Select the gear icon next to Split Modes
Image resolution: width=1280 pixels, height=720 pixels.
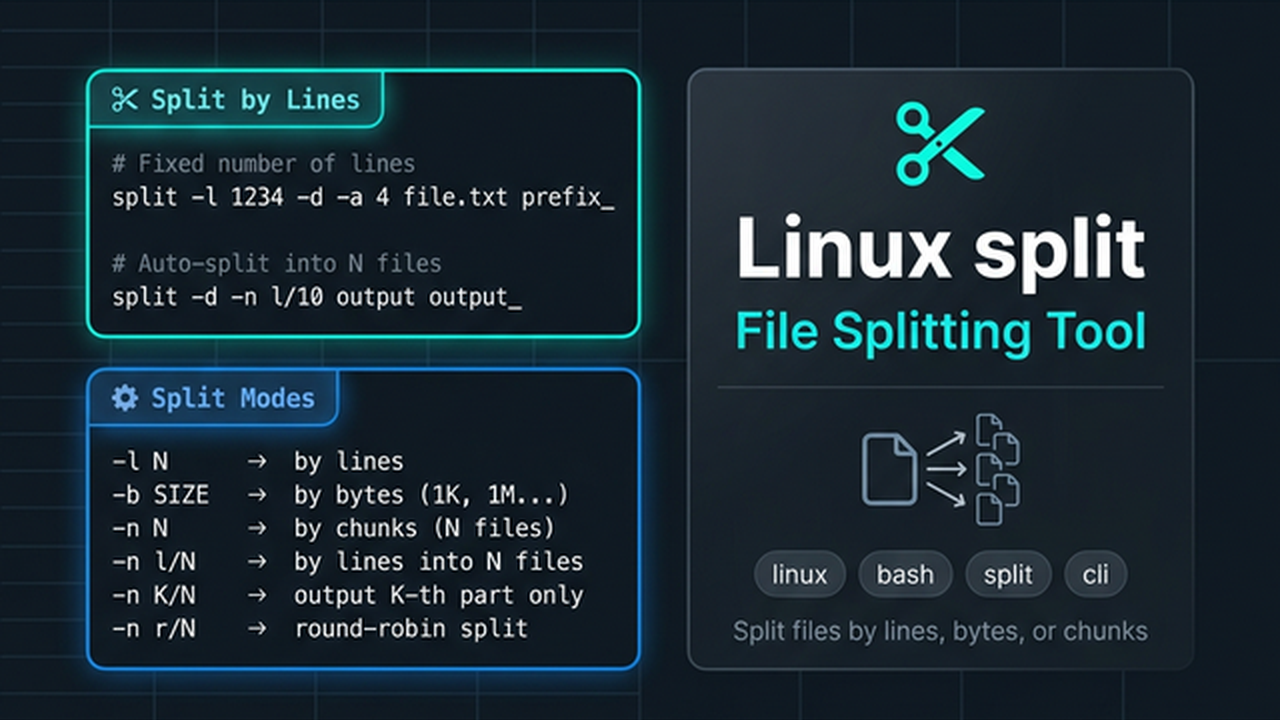click(124, 398)
